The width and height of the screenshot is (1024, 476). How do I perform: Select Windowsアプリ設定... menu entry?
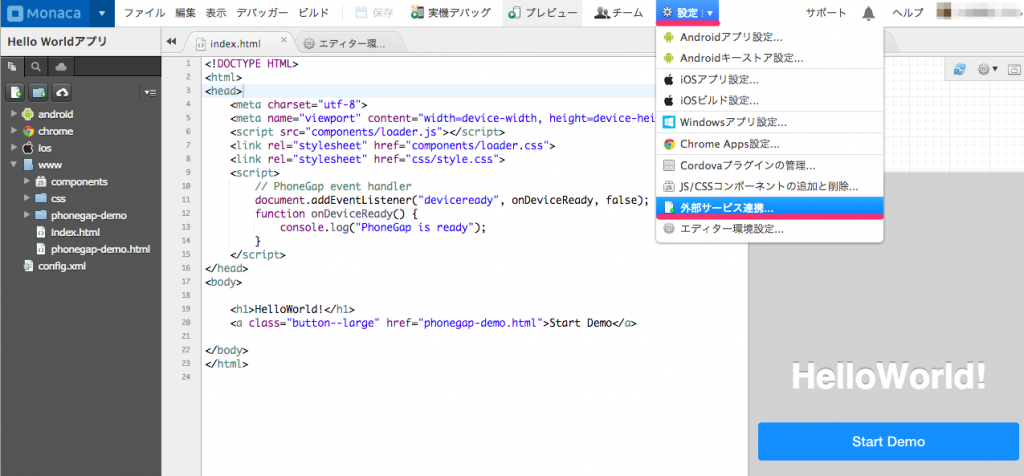pyautogui.click(x=769, y=122)
